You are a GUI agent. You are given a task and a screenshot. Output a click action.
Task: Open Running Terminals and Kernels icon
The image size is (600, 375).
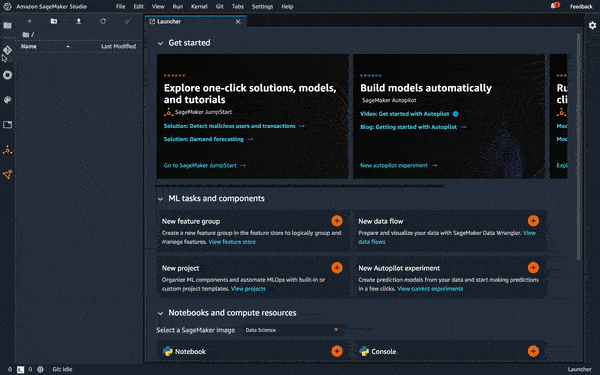click(7, 75)
